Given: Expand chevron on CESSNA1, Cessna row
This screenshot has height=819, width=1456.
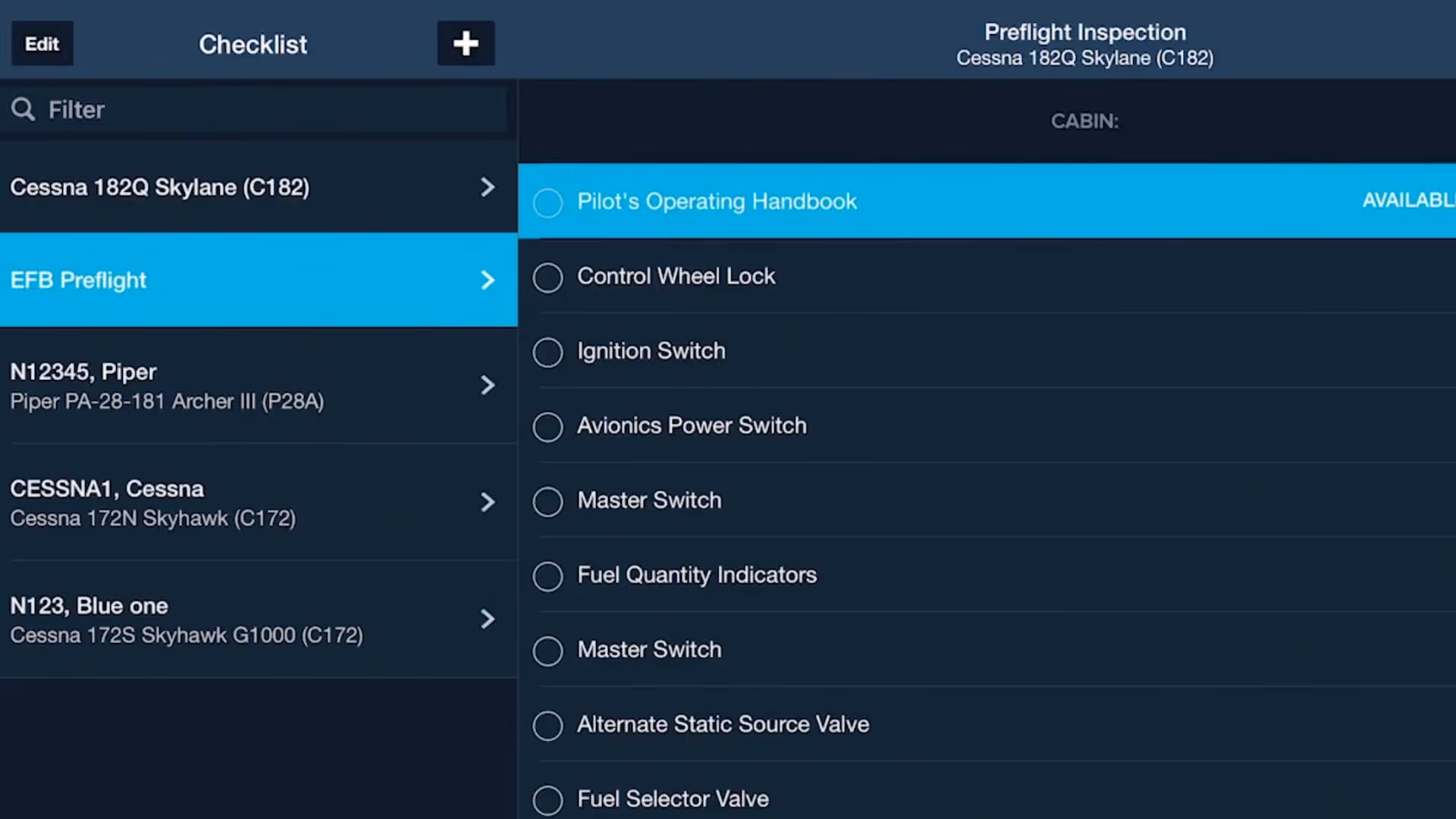Looking at the screenshot, I should [x=488, y=502].
